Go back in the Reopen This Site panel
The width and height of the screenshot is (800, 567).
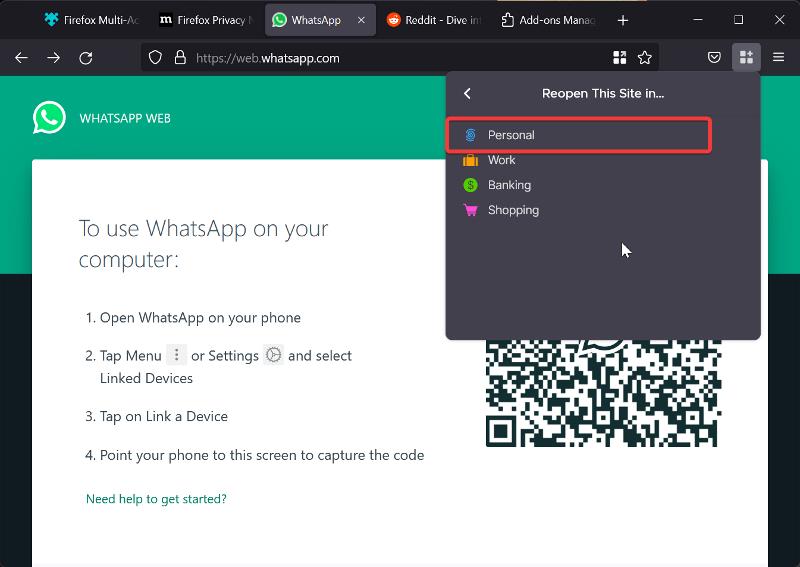[x=467, y=93]
